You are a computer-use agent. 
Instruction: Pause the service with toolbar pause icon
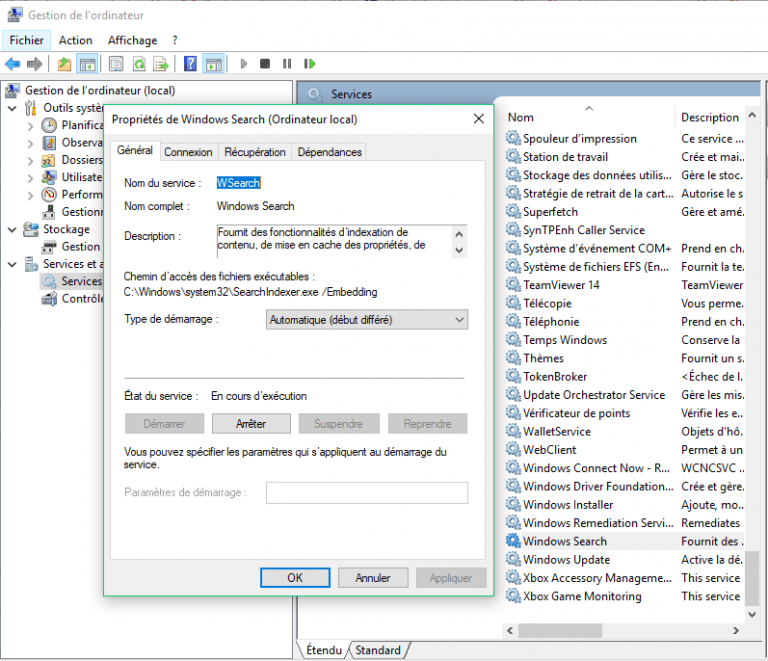[x=287, y=64]
